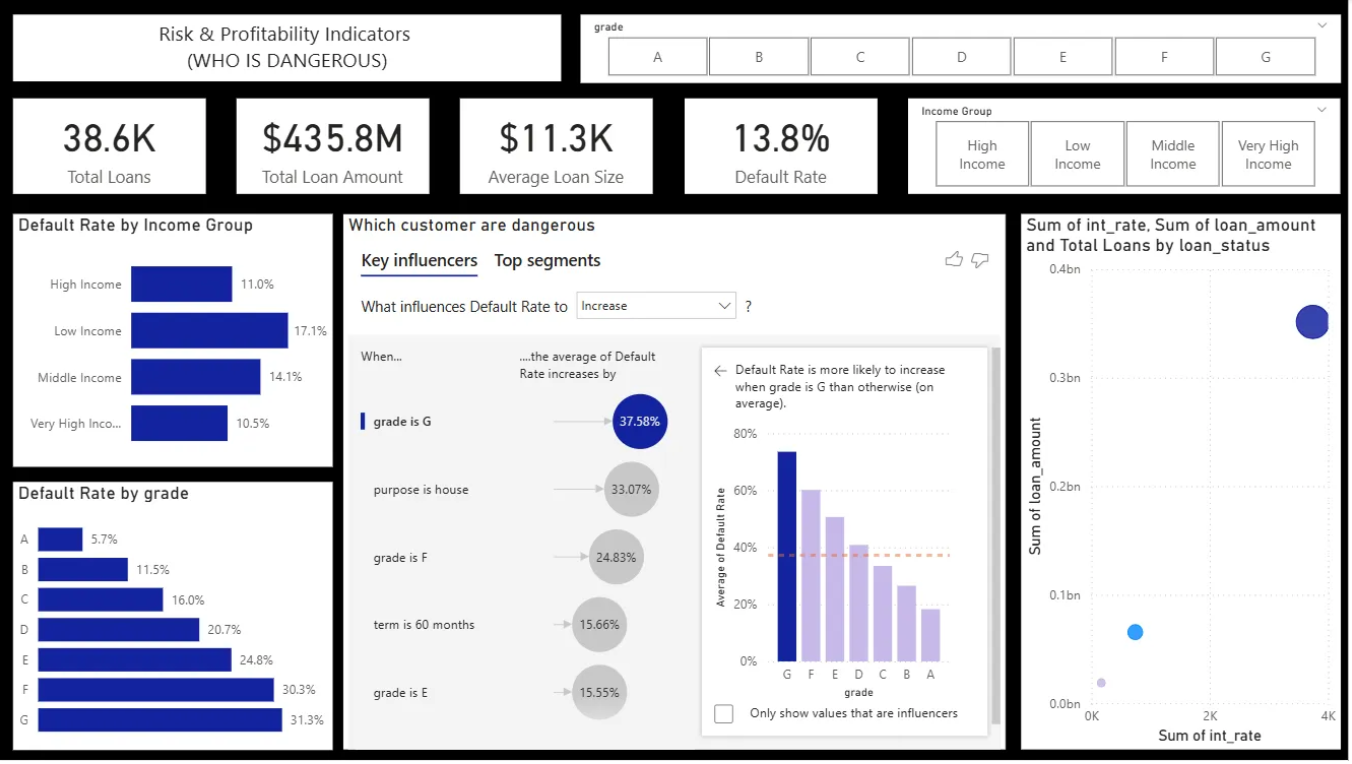Click the $11.3K Average Loan Size card
The width and height of the screenshot is (1352, 764).
point(556,146)
